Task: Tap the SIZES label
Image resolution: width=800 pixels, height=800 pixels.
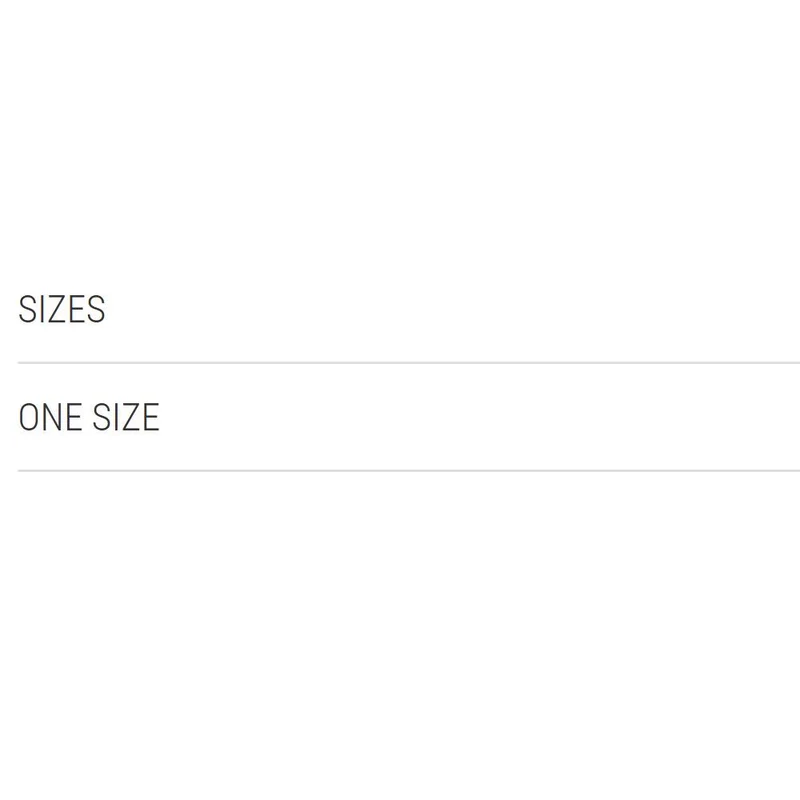Action: pos(62,309)
